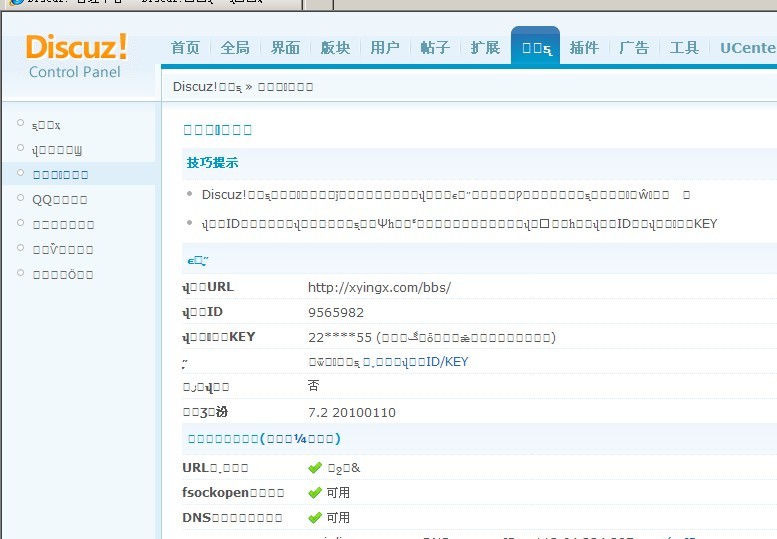Open the second sidebar menu item
Image resolution: width=777 pixels, height=539 pixels.
coord(57,150)
